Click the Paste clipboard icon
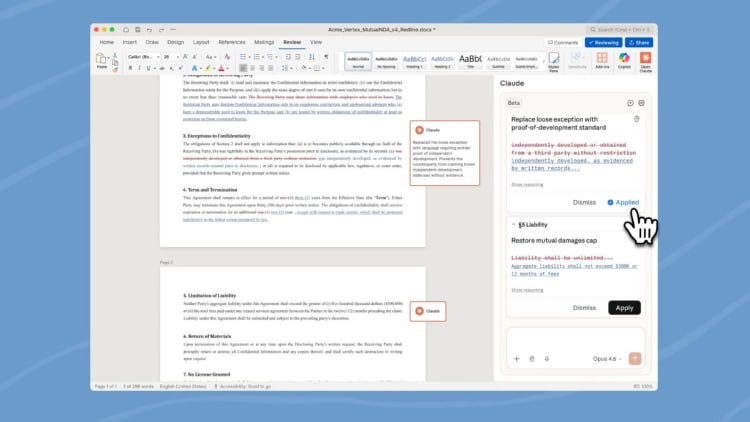Viewport: 750px width, 422px height. [x=101, y=60]
